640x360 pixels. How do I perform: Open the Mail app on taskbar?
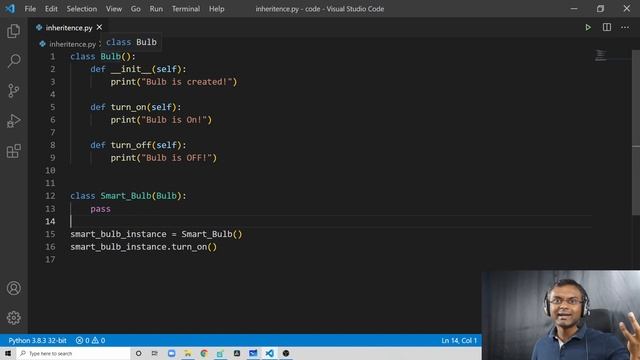coord(253,353)
